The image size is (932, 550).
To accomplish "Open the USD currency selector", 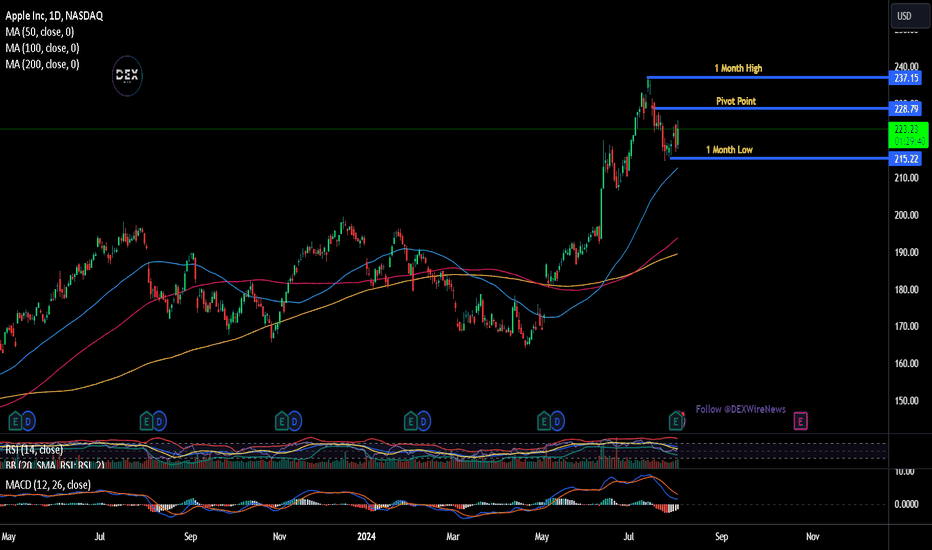I will (x=909, y=16).
